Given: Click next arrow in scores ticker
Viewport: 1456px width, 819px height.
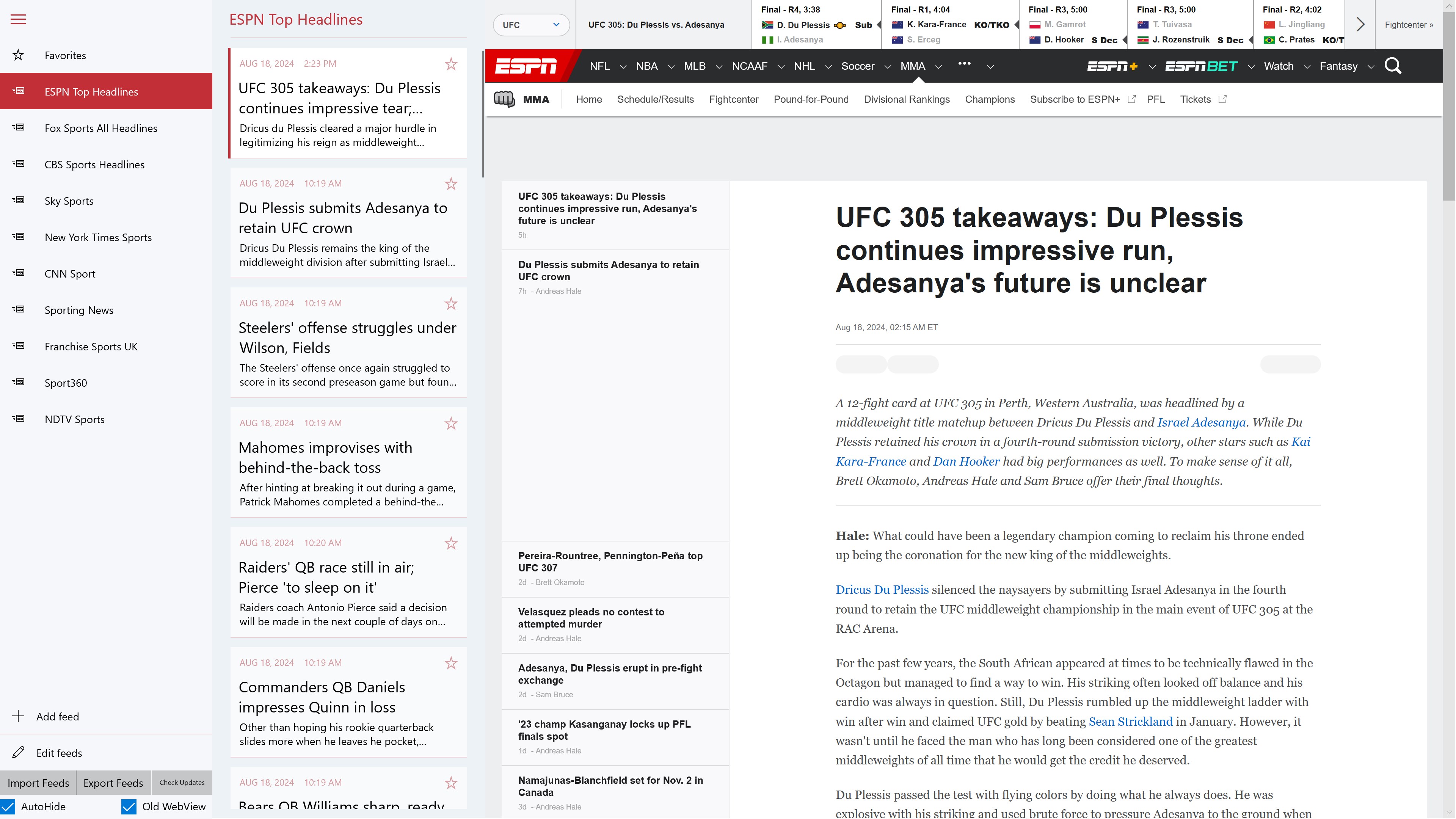Looking at the screenshot, I should coord(1360,24).
